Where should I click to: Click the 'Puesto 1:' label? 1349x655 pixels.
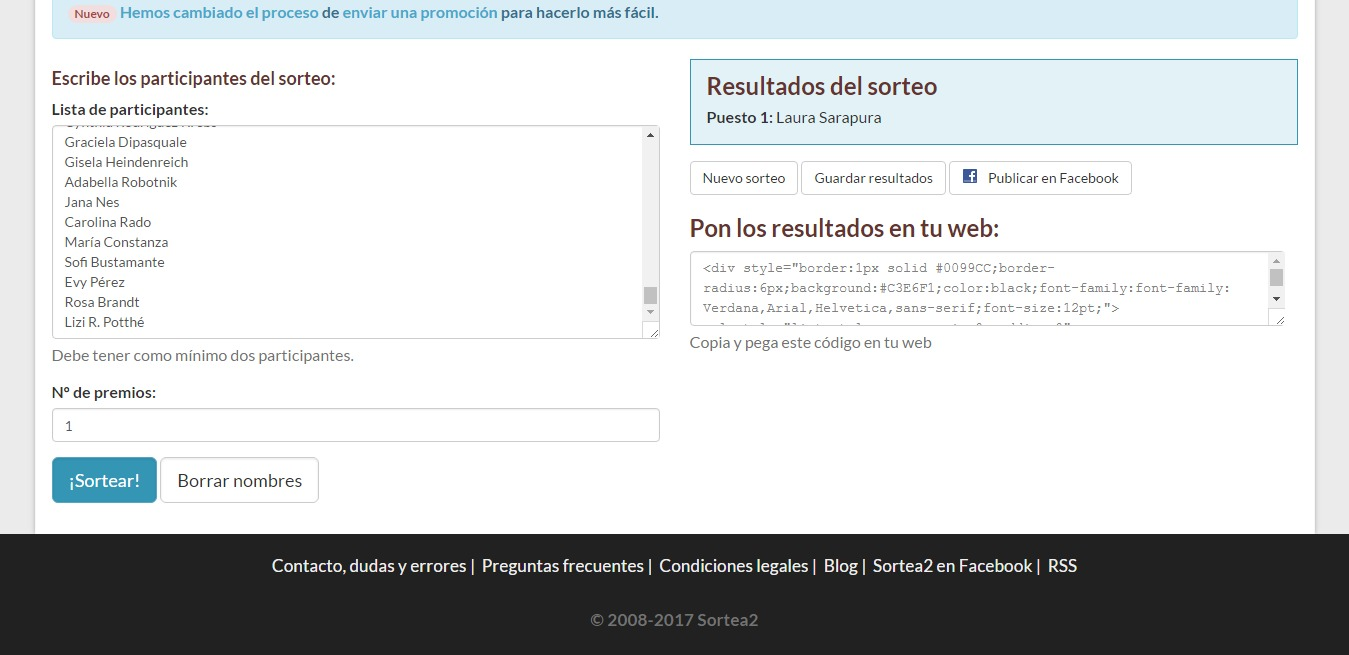coord(740,118)
